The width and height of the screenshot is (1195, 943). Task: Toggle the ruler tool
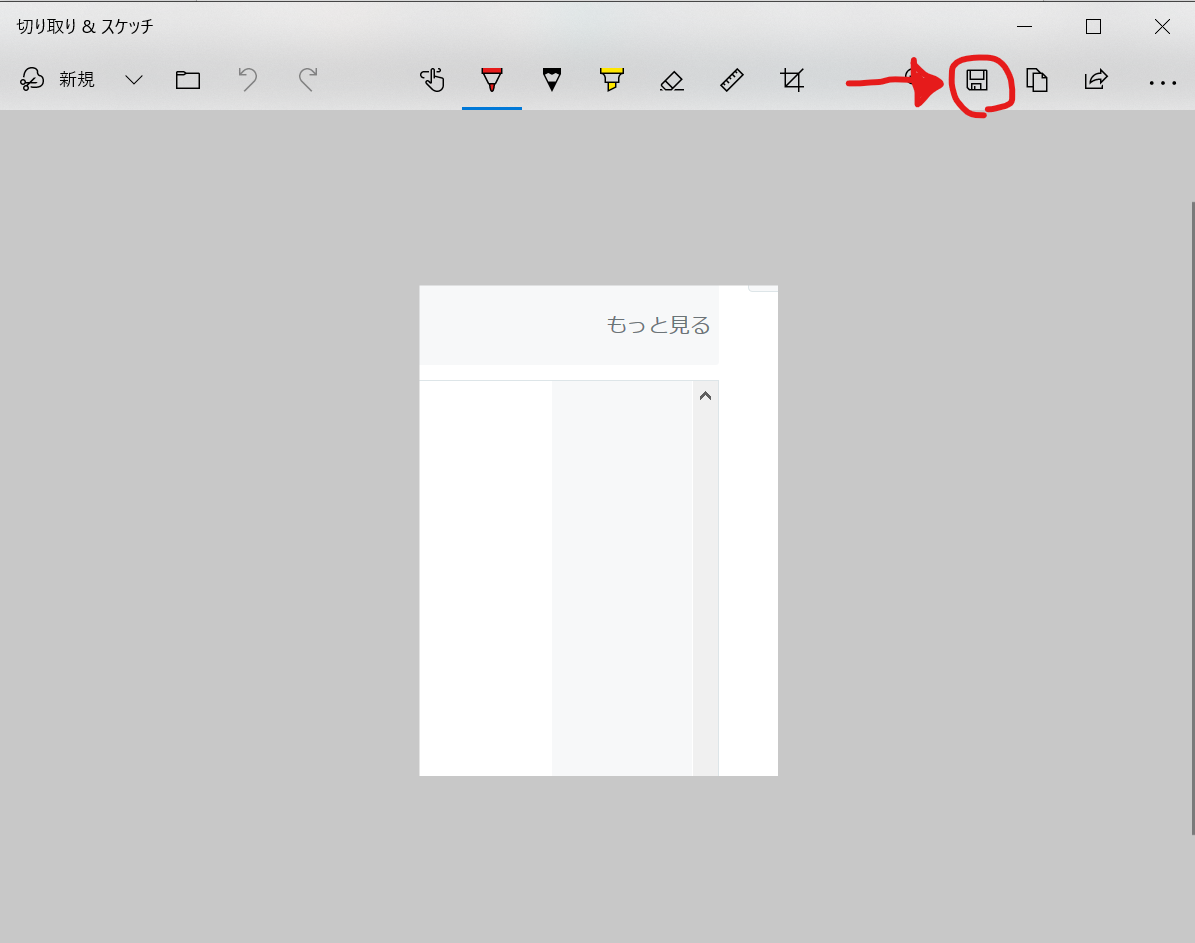[732, 80]
